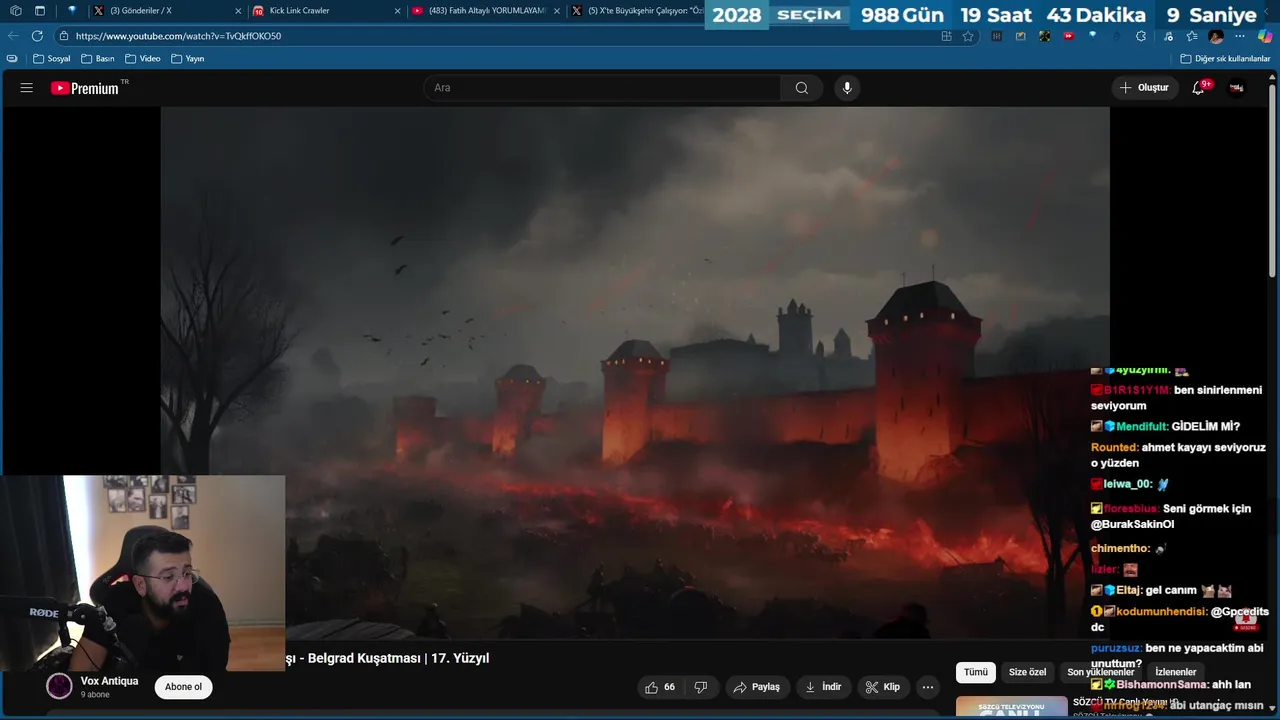This screenshot has height=720, width=1280.
Task: Click the Ara search field
Action: coord(602,88)
